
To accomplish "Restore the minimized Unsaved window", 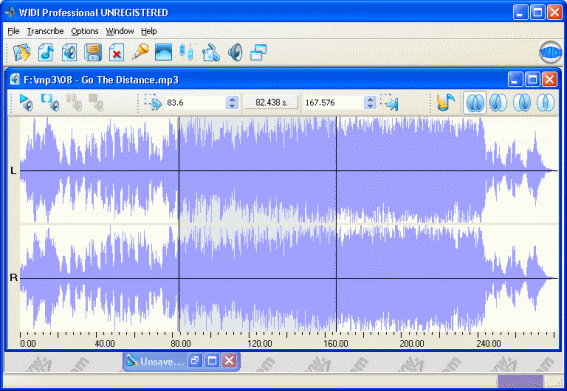I will (195, 361).
